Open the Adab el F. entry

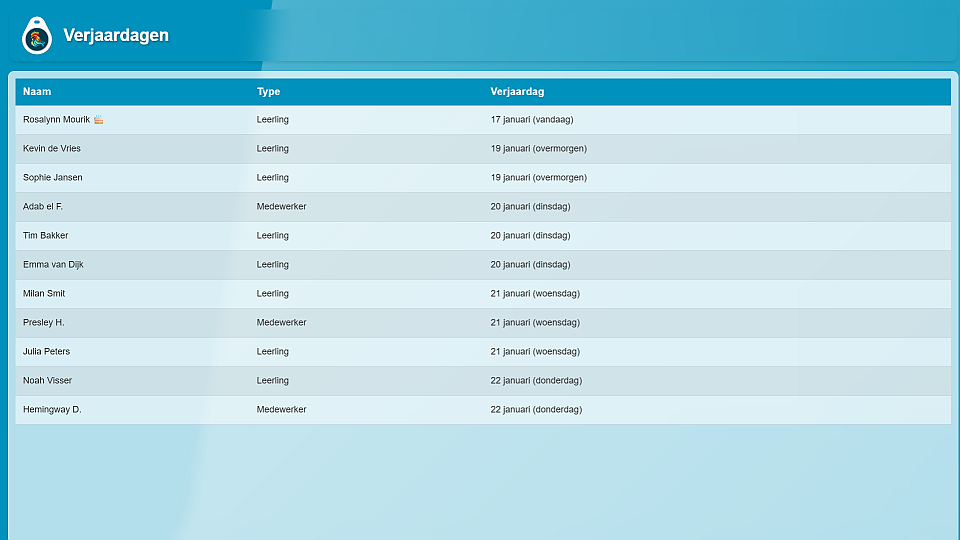coord(43,207)
